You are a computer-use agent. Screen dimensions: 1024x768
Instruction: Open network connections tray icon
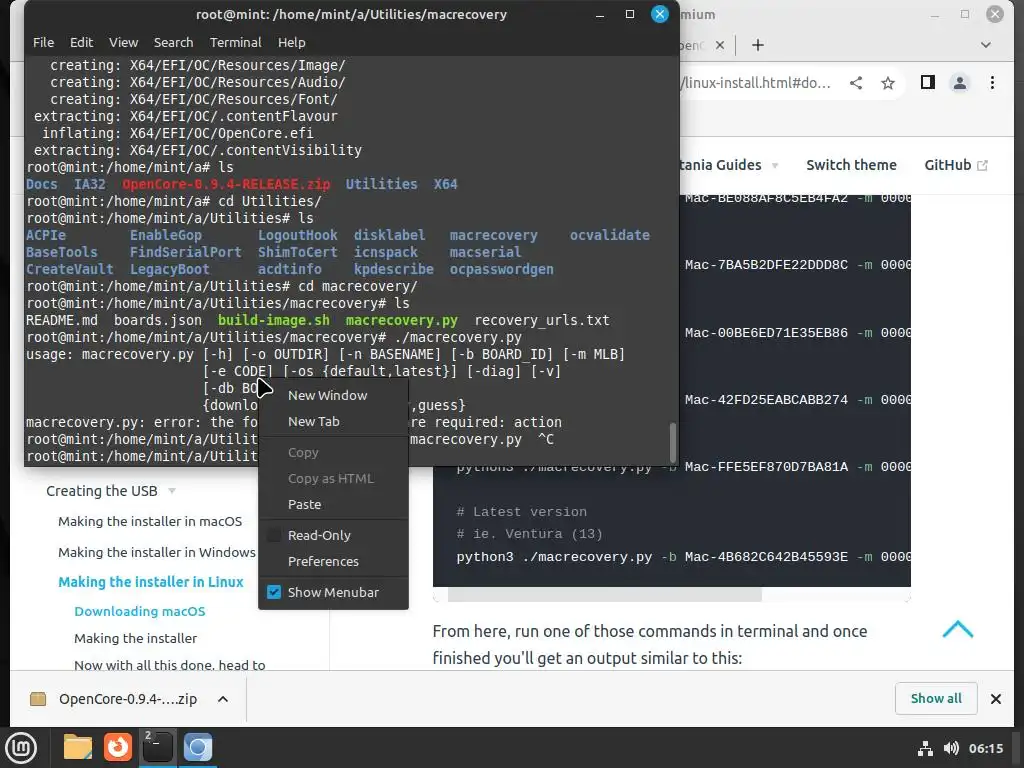pos(925,748)
